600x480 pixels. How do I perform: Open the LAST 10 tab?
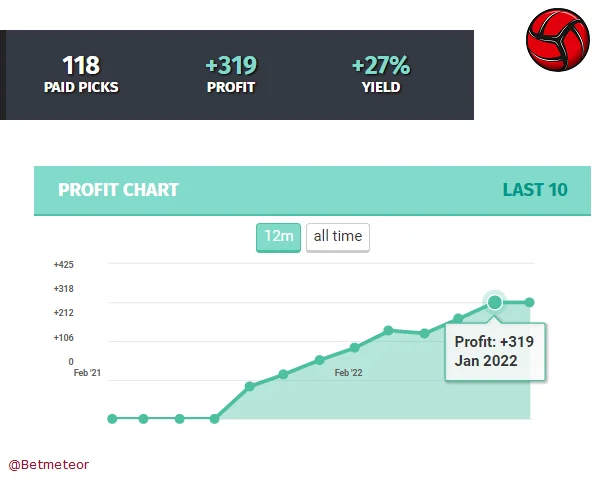click(535, 190)
